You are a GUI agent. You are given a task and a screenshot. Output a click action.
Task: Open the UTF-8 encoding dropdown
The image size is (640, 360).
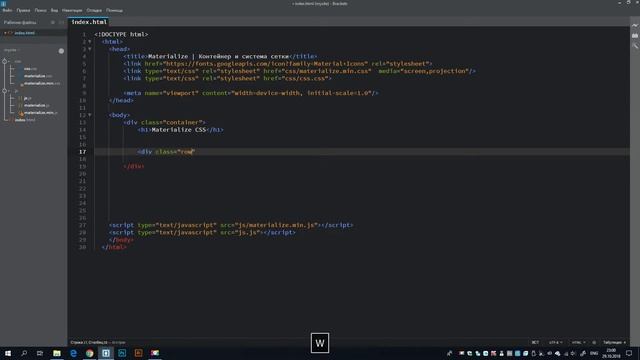pos(555,342)
